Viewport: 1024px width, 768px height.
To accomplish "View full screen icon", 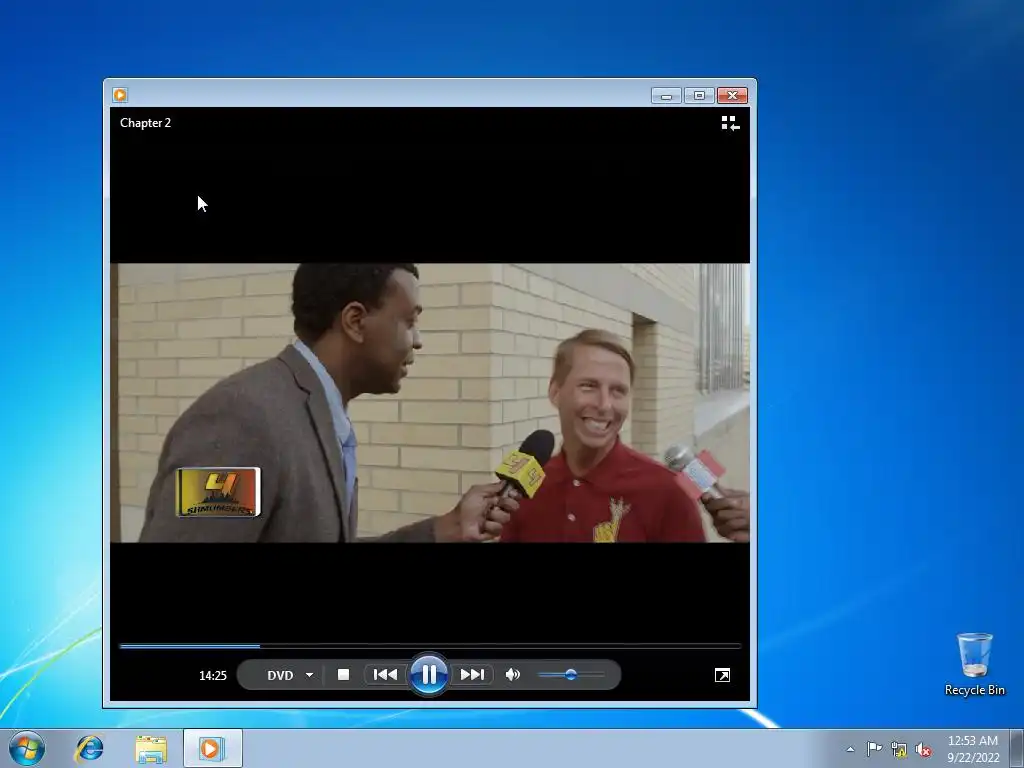I will [x=722, y=675].
